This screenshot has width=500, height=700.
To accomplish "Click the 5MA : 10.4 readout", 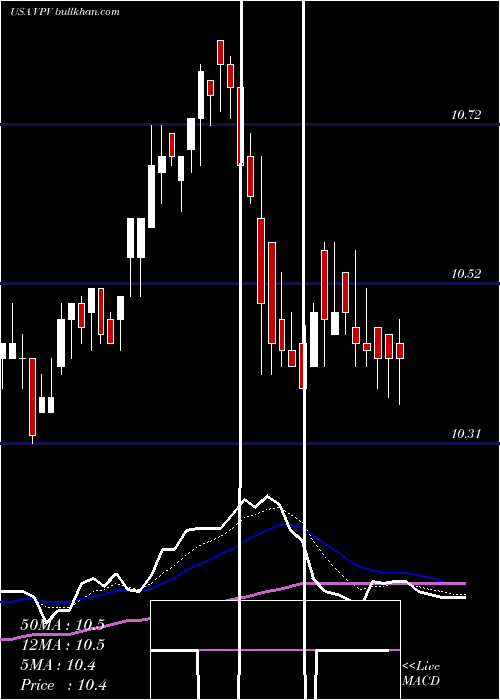I will coord(58,665).
